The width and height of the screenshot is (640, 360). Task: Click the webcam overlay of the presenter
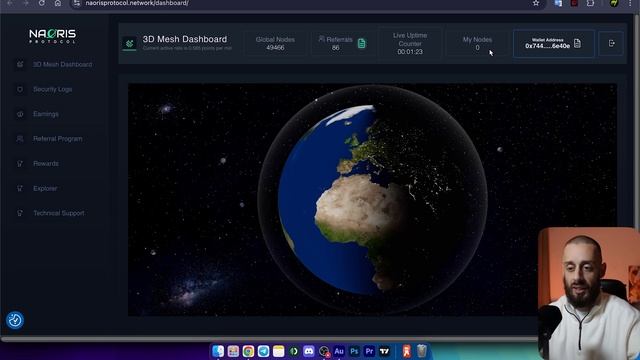pyautogui.click(x=589, y=293)
